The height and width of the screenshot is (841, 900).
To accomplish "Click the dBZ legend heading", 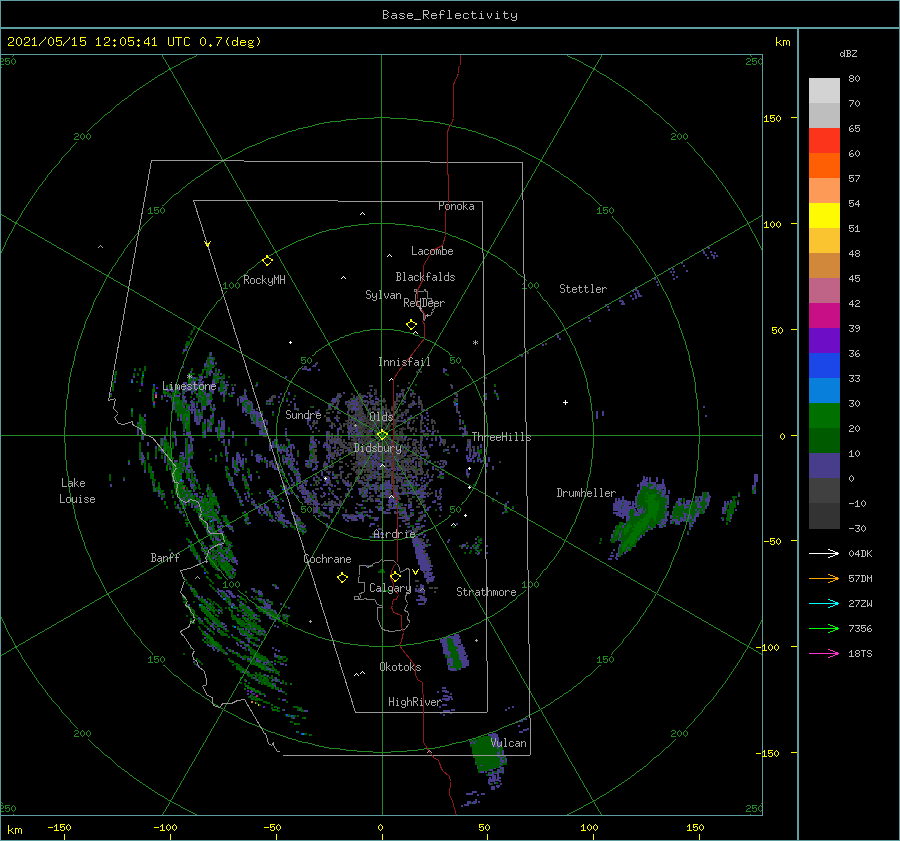I will point(848,53).
